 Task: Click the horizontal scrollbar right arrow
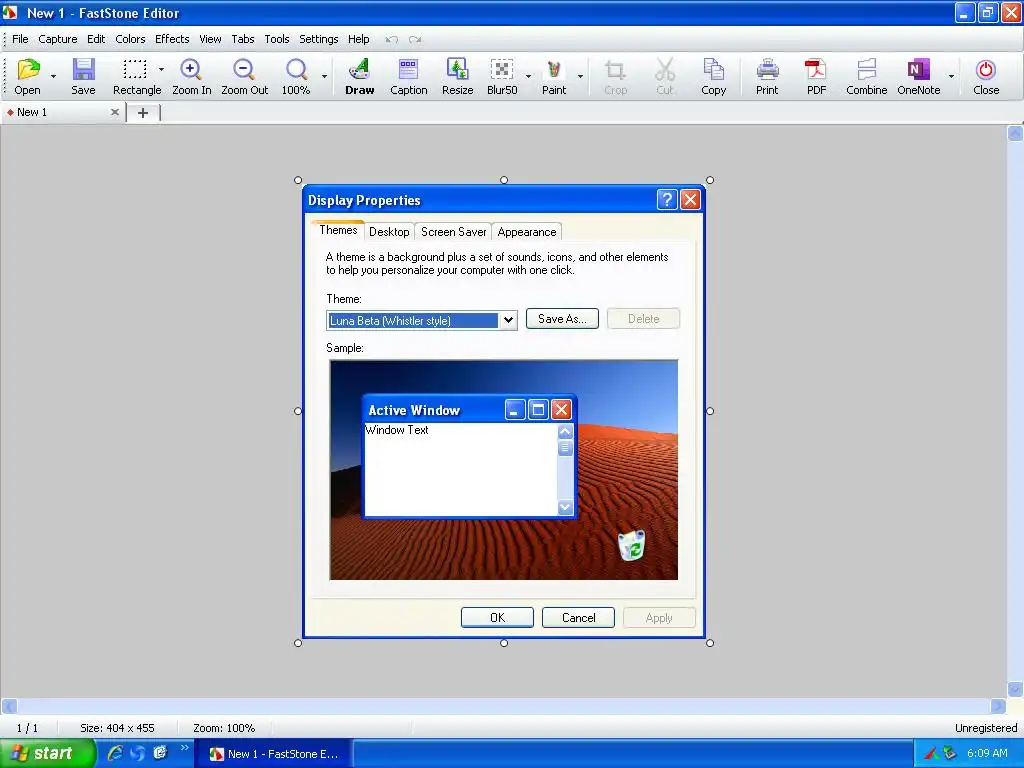[998, 706]
